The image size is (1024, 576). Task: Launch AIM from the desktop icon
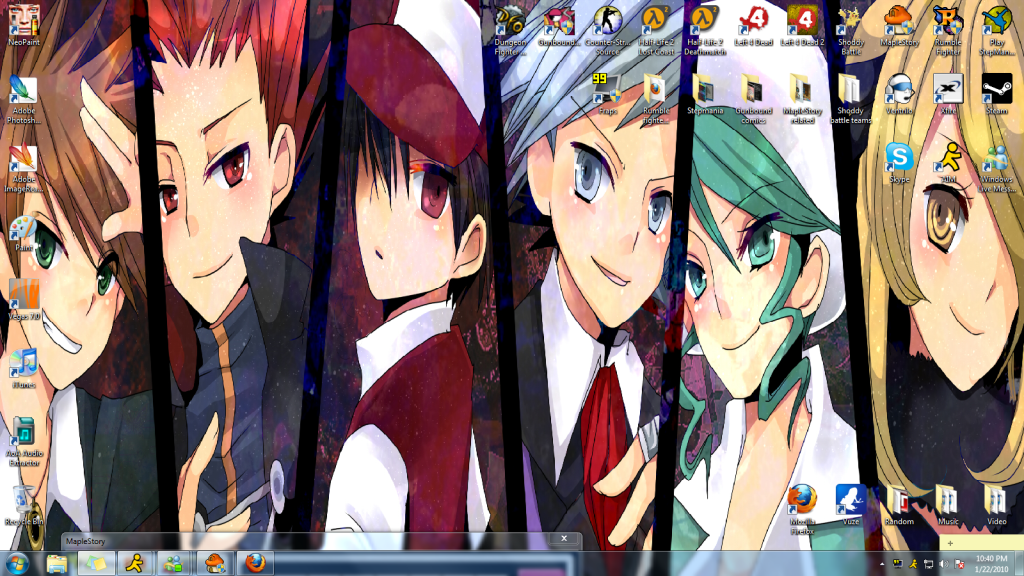pyautogui.click(x=948, y=163)
